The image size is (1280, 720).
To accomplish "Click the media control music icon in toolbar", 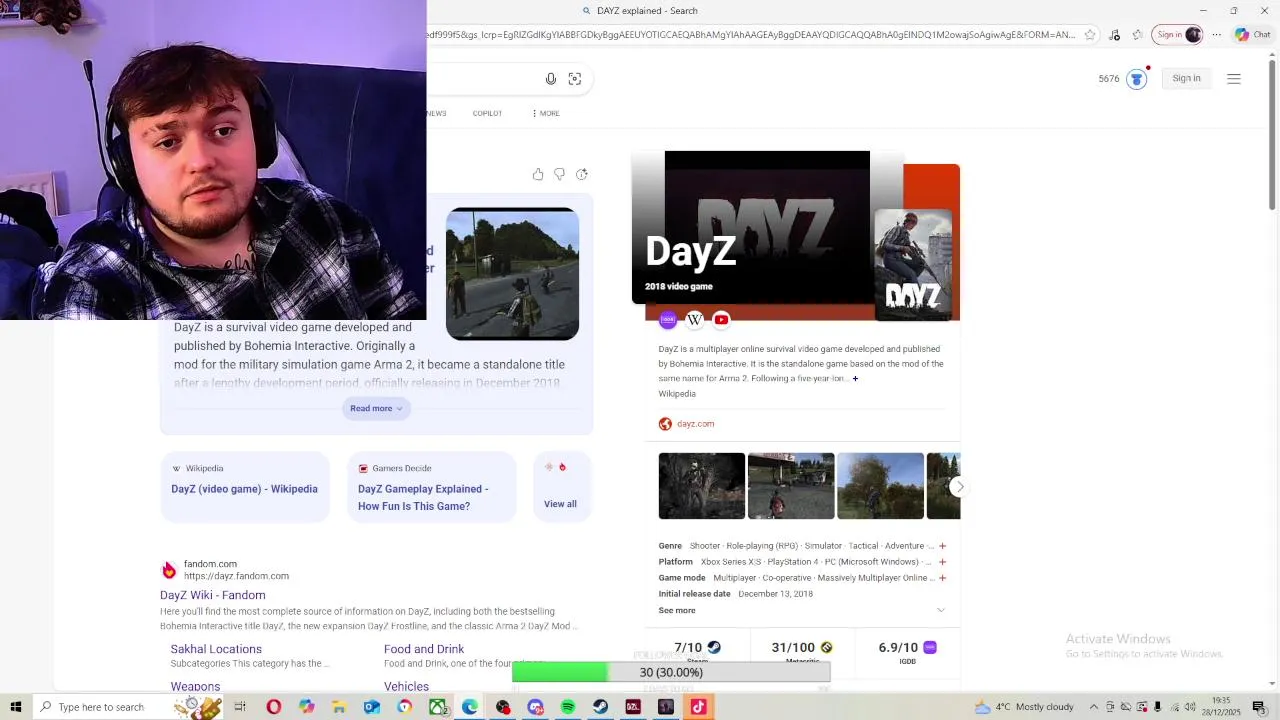I will [x=1114, y=35].
